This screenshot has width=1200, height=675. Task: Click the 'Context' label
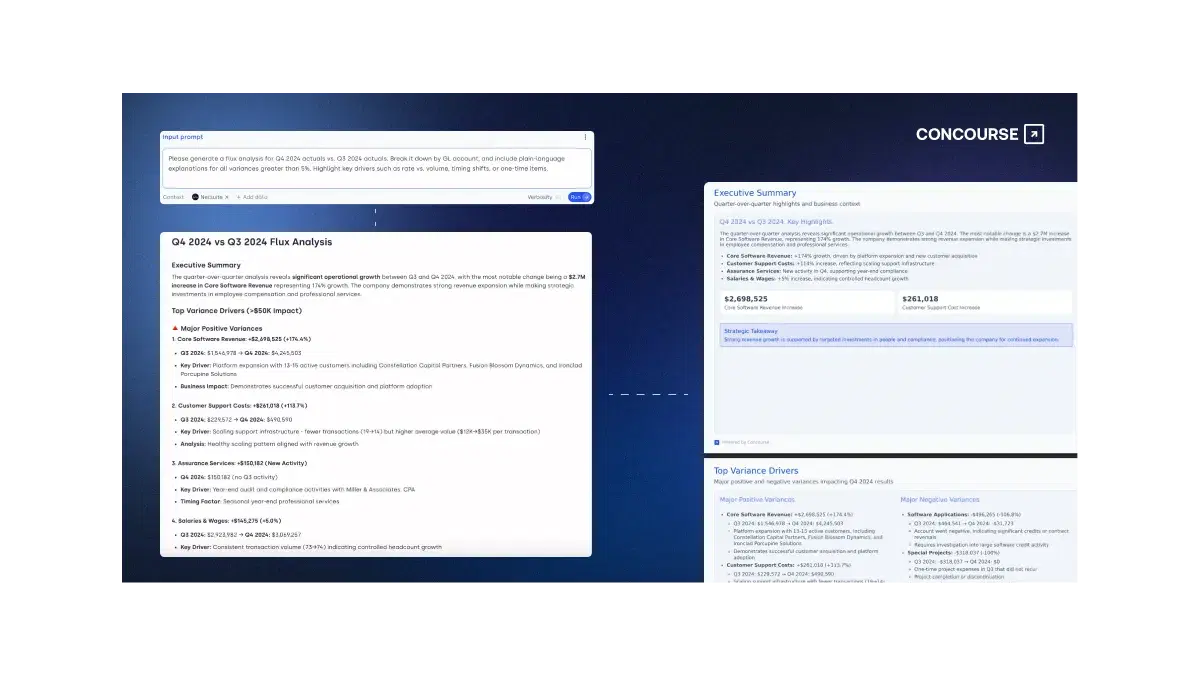pos(173,197)
